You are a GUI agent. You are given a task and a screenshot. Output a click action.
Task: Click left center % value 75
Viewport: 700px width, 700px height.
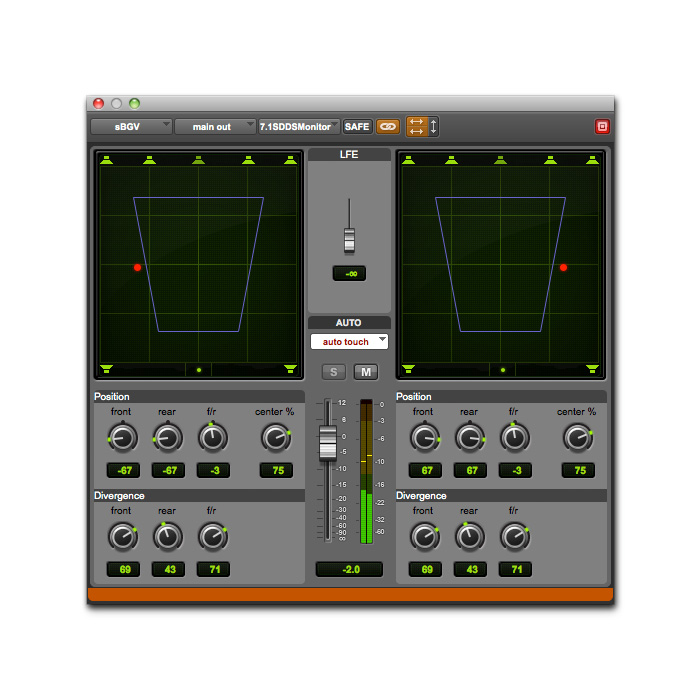coord(276,470)
